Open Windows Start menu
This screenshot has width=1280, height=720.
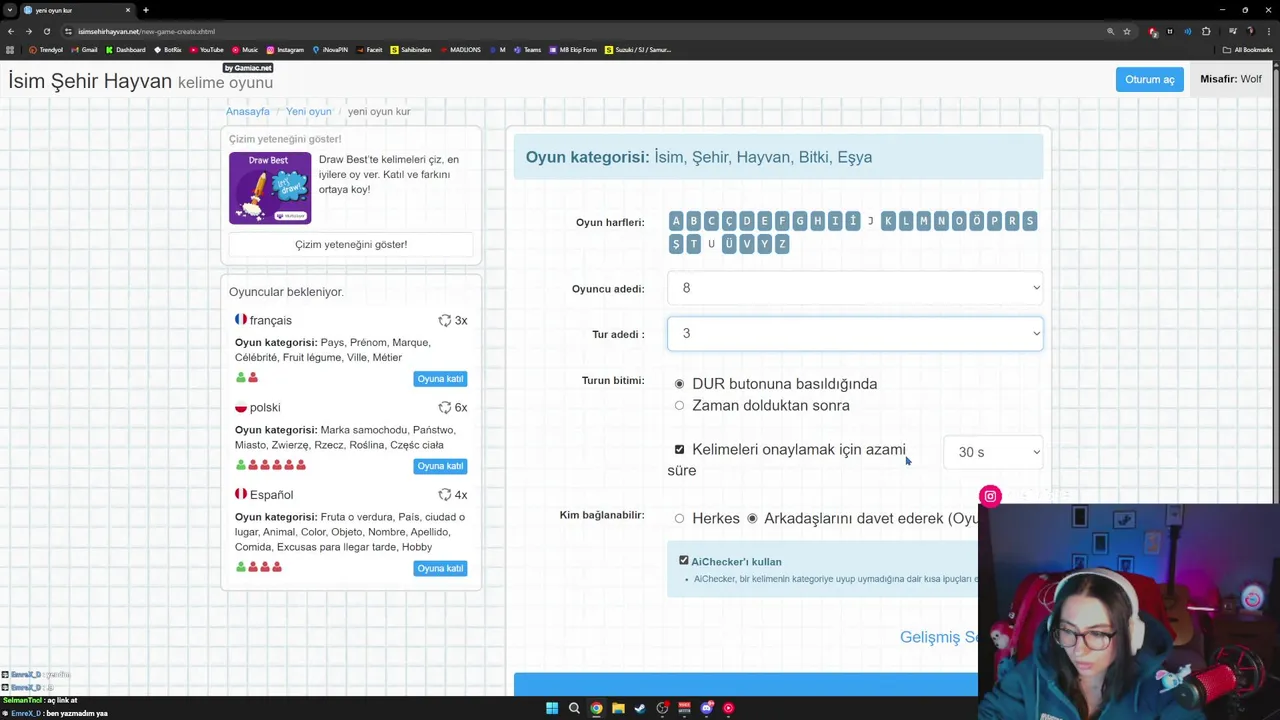(x=552, y=708)
